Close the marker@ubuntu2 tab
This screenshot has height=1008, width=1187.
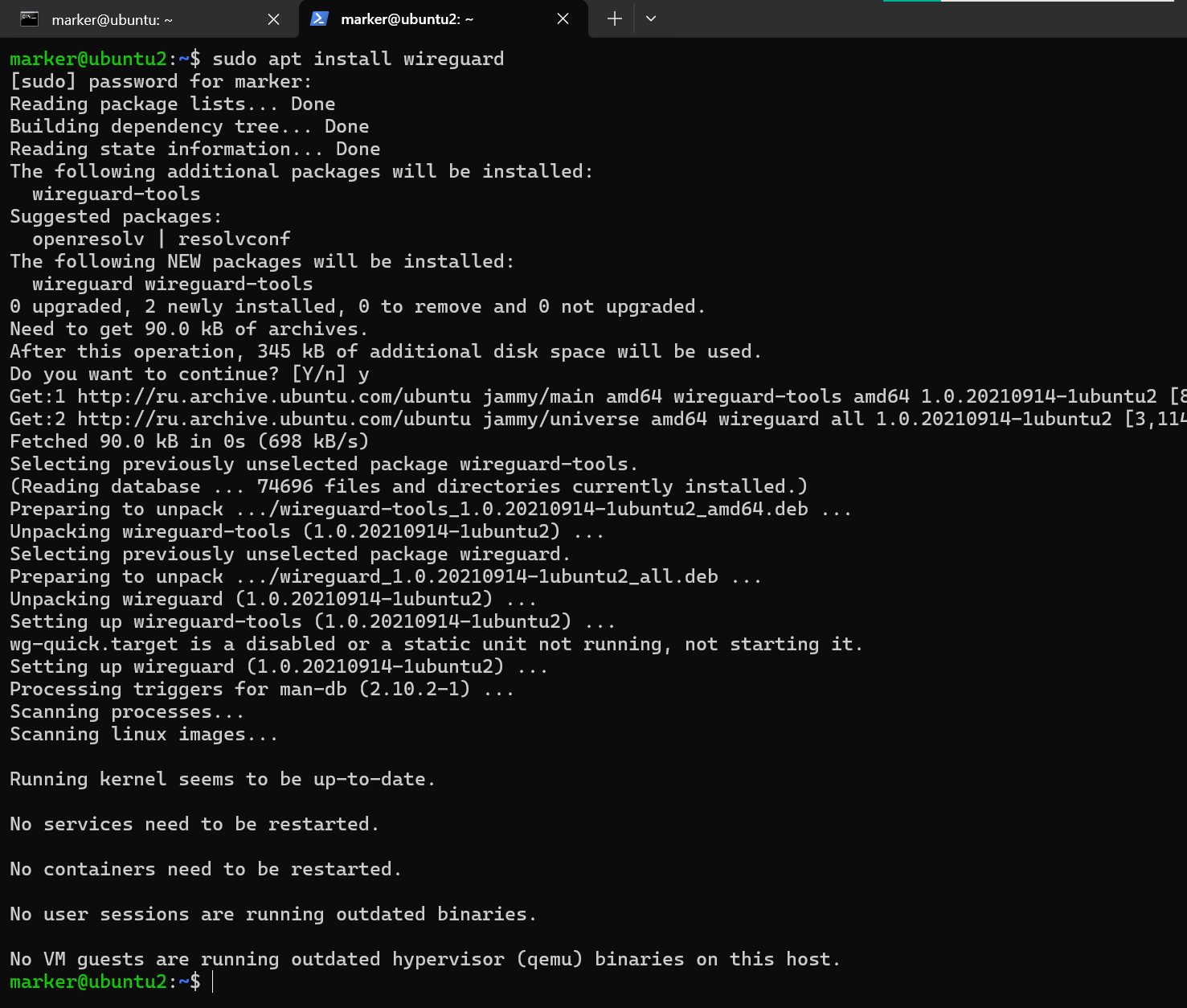(x=563, y=18)
